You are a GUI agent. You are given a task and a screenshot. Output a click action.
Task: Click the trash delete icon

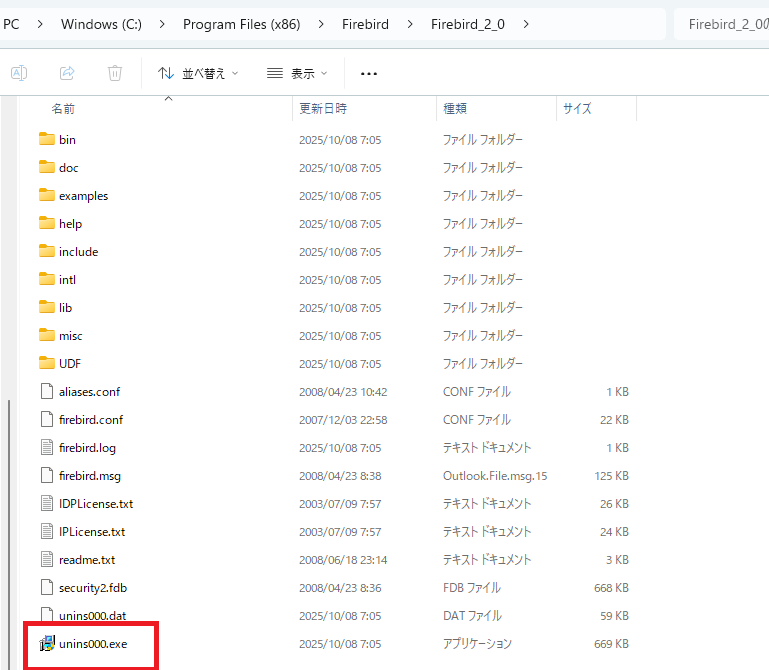point(115,73)
